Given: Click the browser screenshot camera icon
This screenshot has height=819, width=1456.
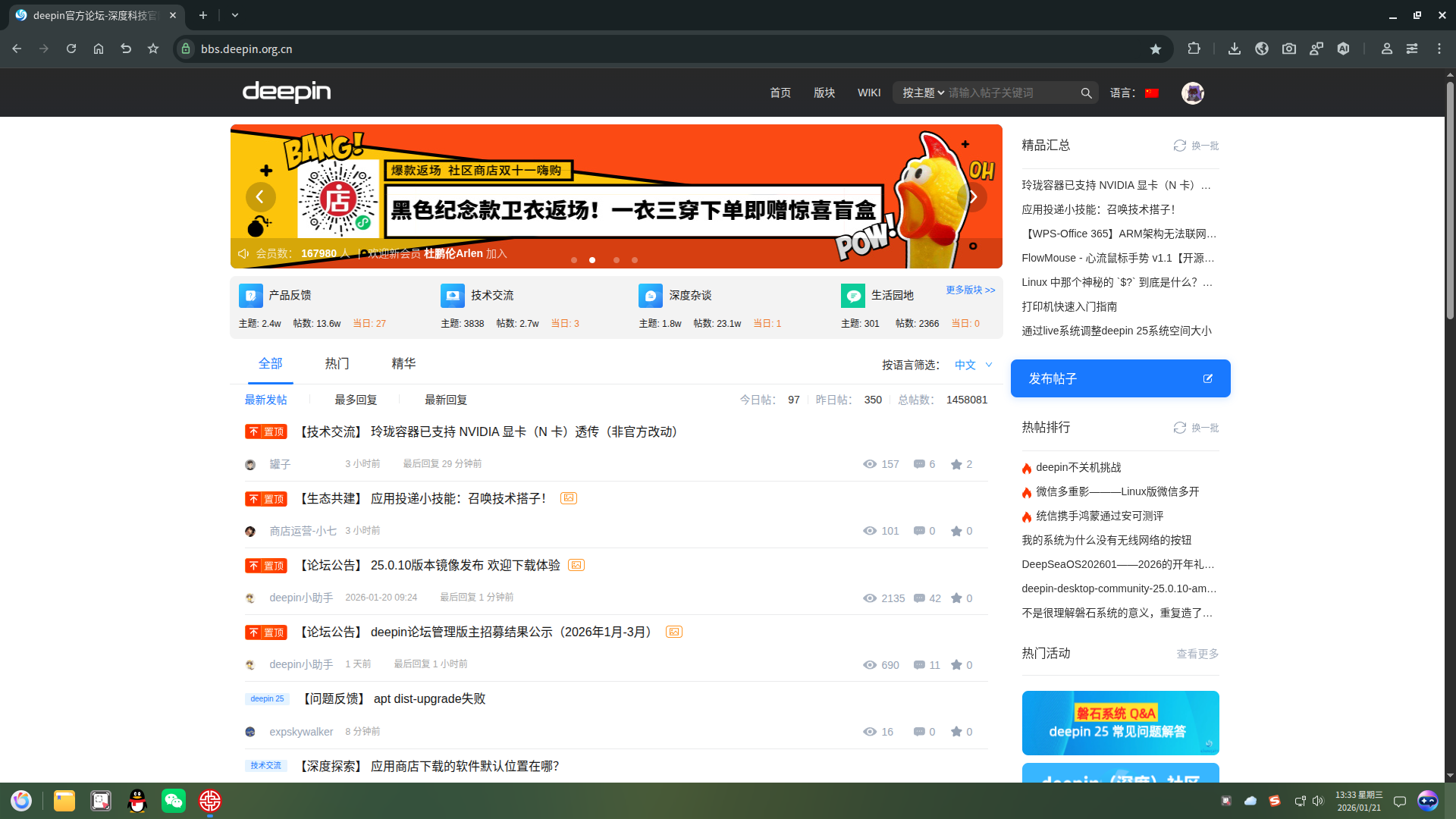Looking at the screenshot, I should point(1289,49).
